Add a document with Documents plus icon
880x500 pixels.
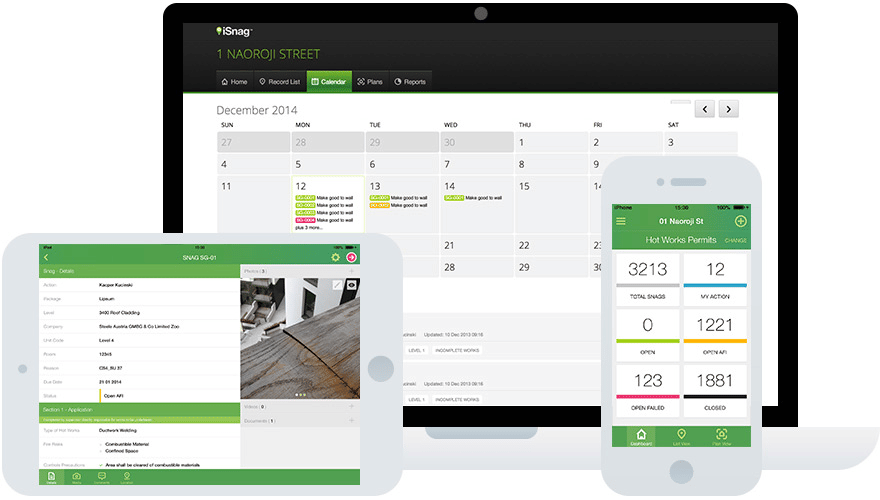pos(351,420)
